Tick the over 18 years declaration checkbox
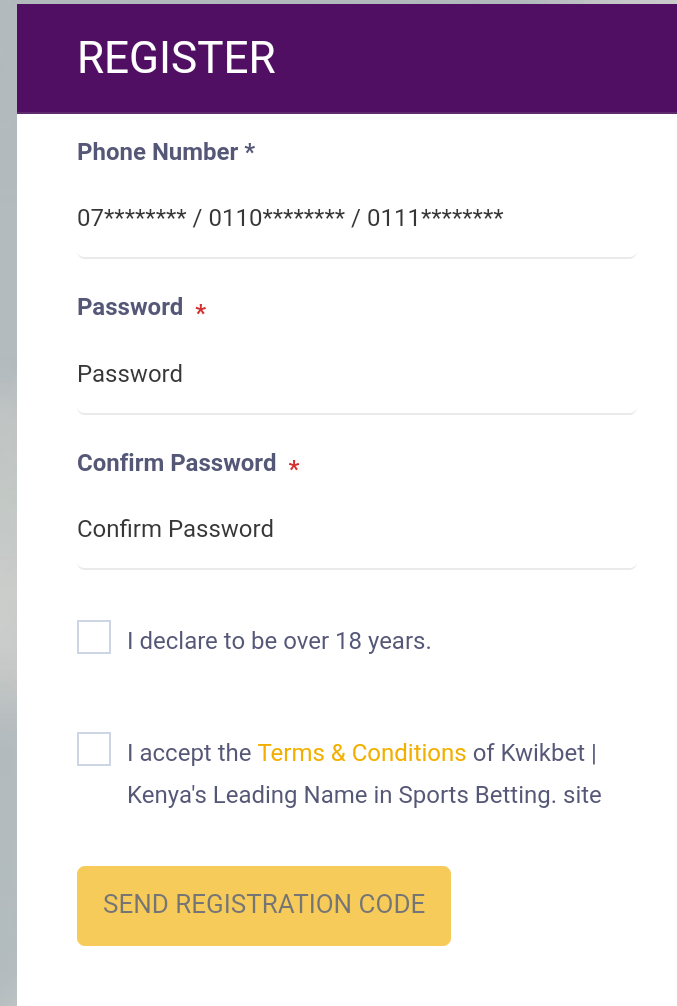 point(94,637)
